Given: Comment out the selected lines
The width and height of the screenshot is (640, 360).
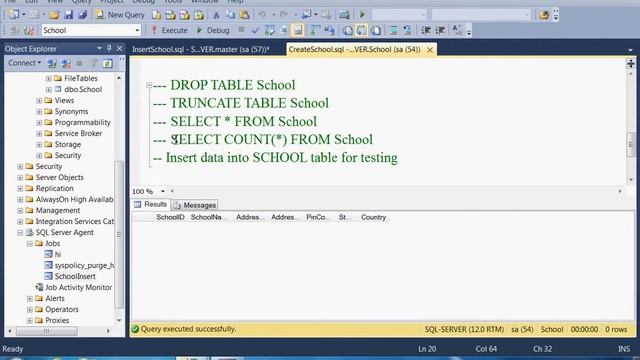Looking at the screenshot, I should point(393,31).
